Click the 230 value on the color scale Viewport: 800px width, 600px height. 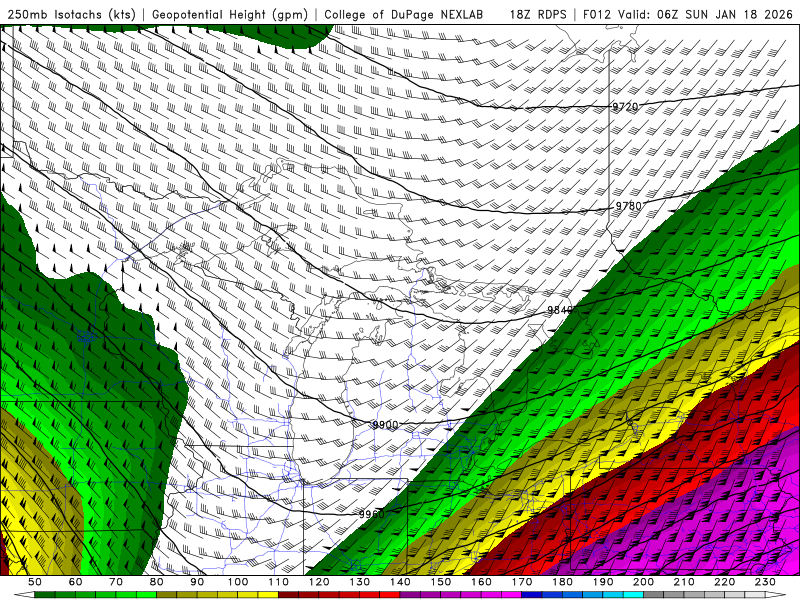coord(765,582)
